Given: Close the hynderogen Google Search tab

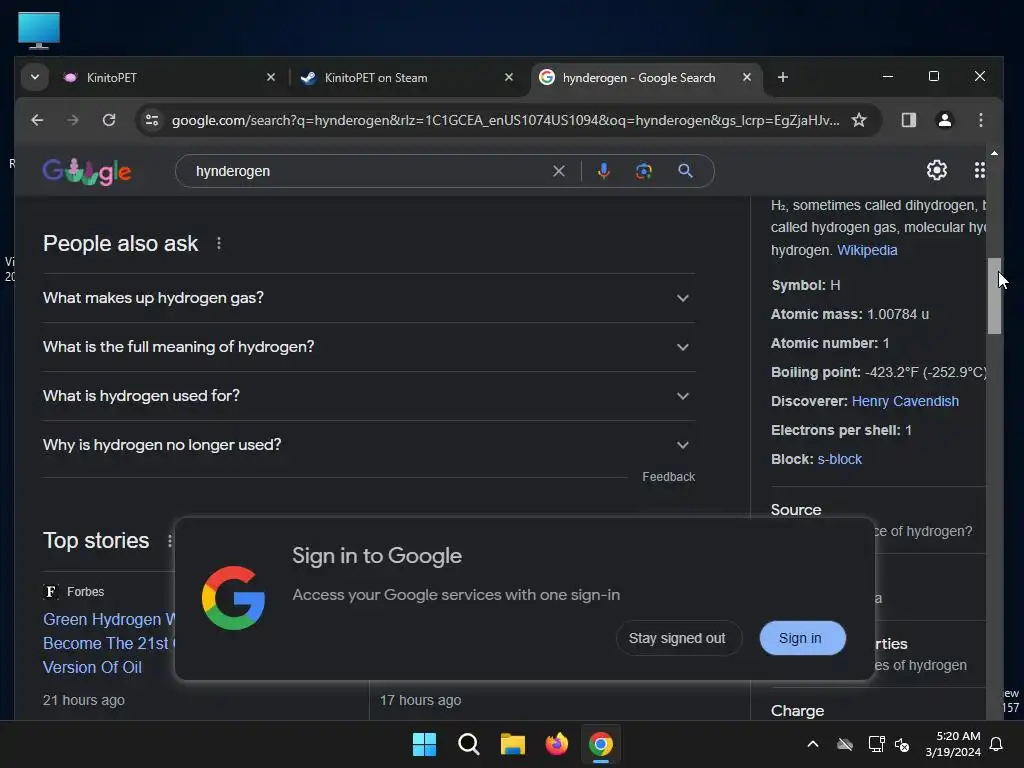Looking at the screenshot, I should pyautogui.click(x=746, y=77).
